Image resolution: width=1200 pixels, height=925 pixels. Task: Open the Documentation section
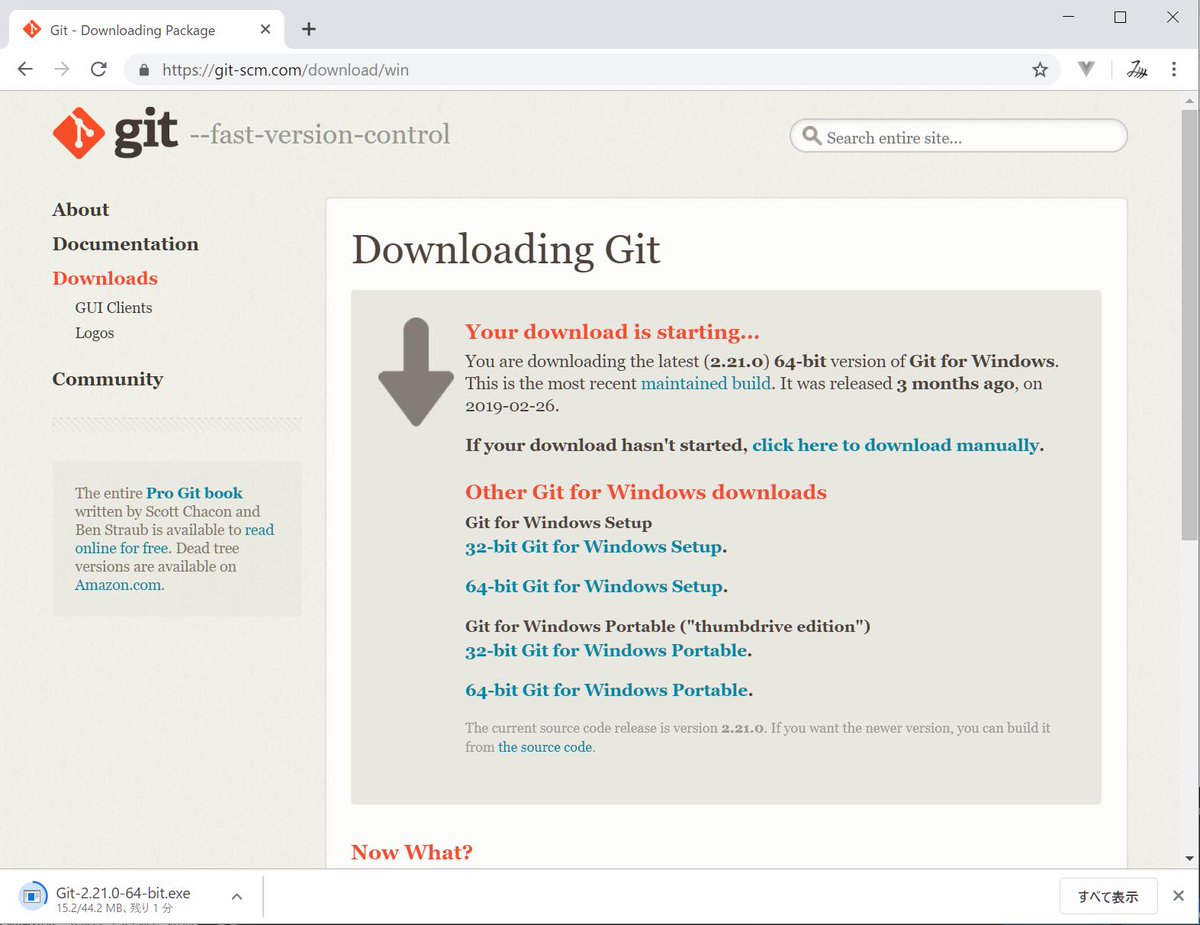125,244
